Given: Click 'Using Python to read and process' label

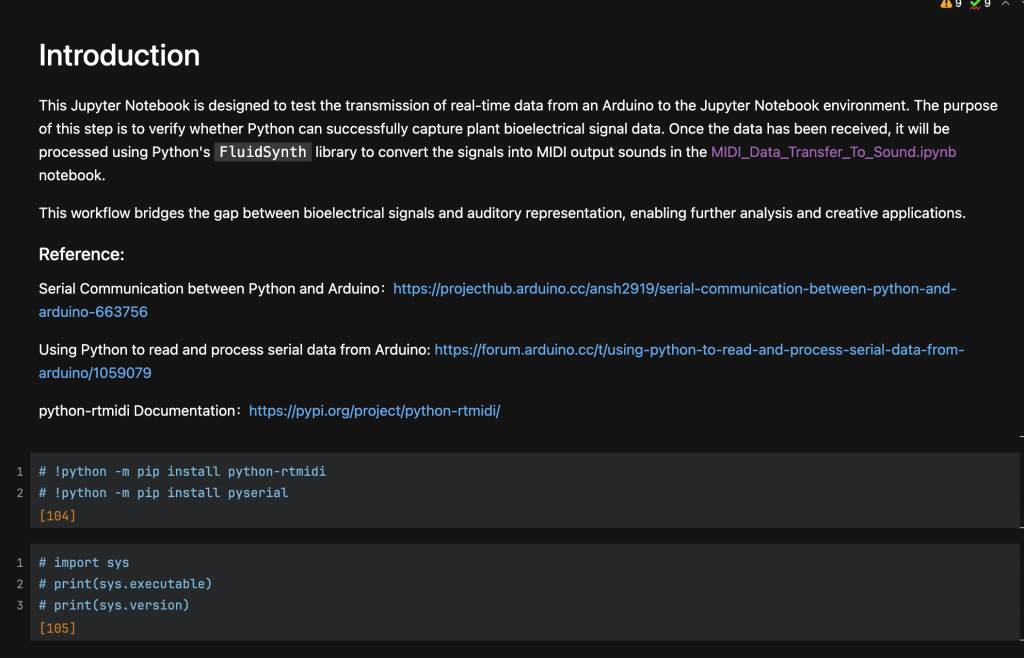Looking at the screenshot, I should coord(234,351).
